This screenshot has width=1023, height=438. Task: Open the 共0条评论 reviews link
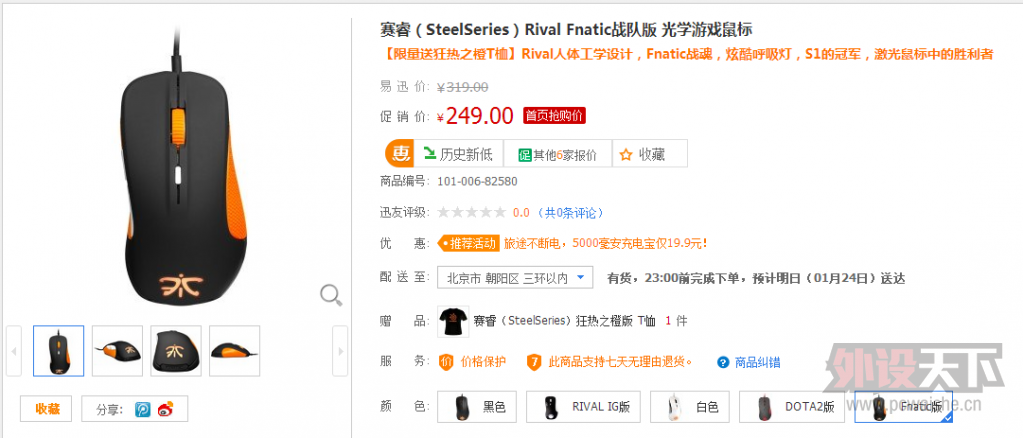pos(569,212)
